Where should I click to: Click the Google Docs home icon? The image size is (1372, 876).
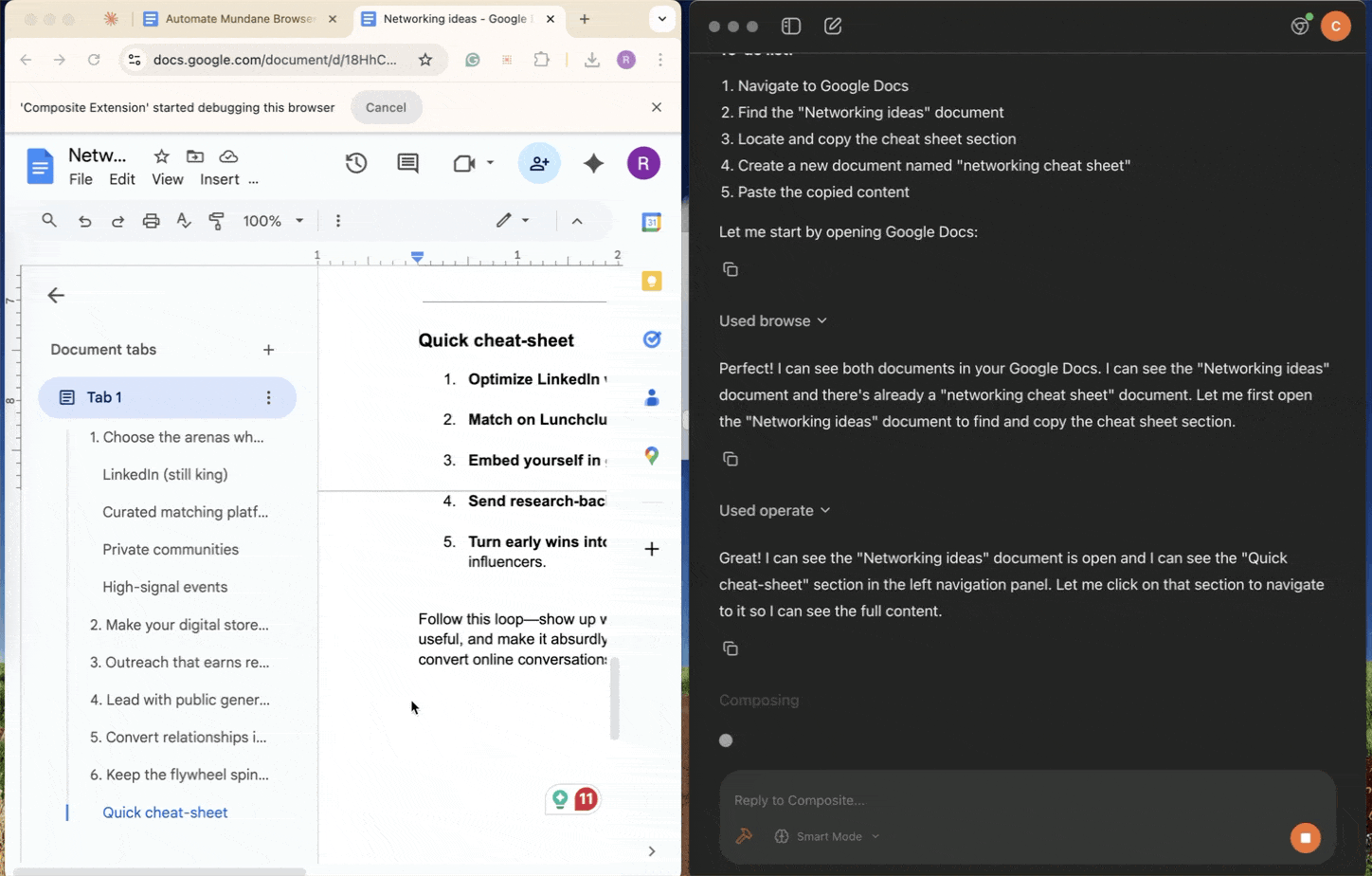40,167
